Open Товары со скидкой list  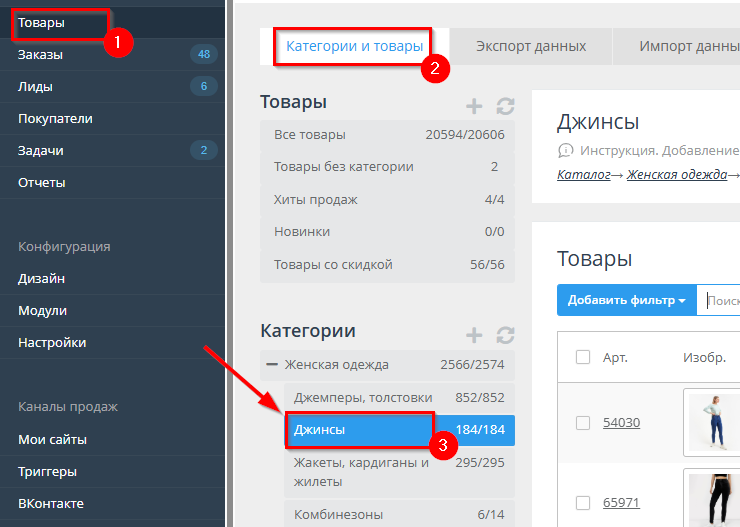(x=333, y=265)
